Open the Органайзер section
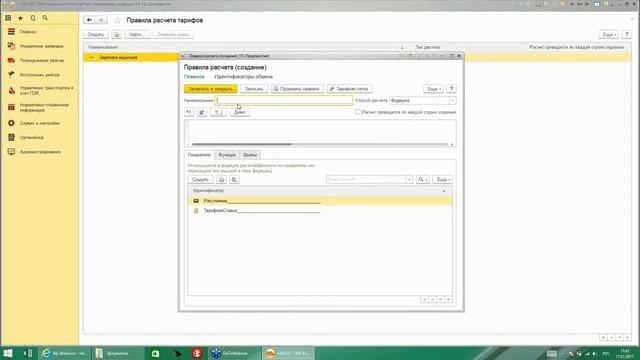This screenshot has width=640, height=360. point(31,138)
